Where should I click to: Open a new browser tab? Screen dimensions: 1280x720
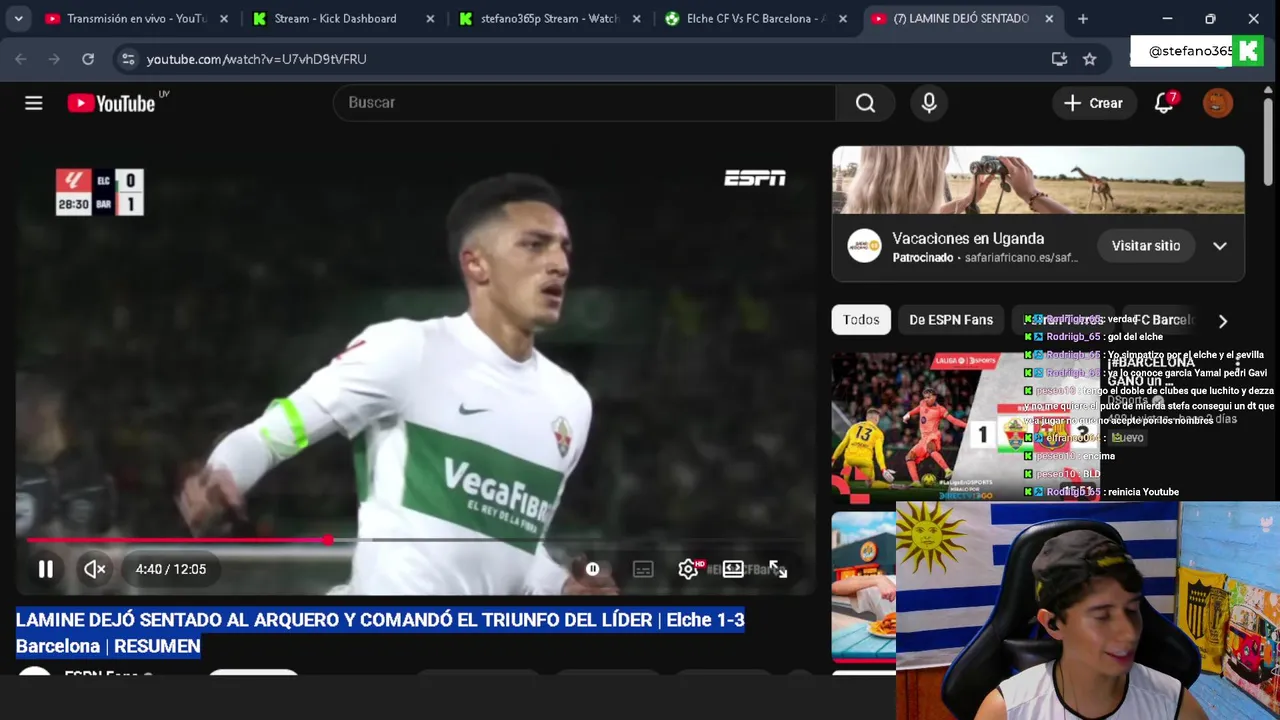[x=1083, y=18]
